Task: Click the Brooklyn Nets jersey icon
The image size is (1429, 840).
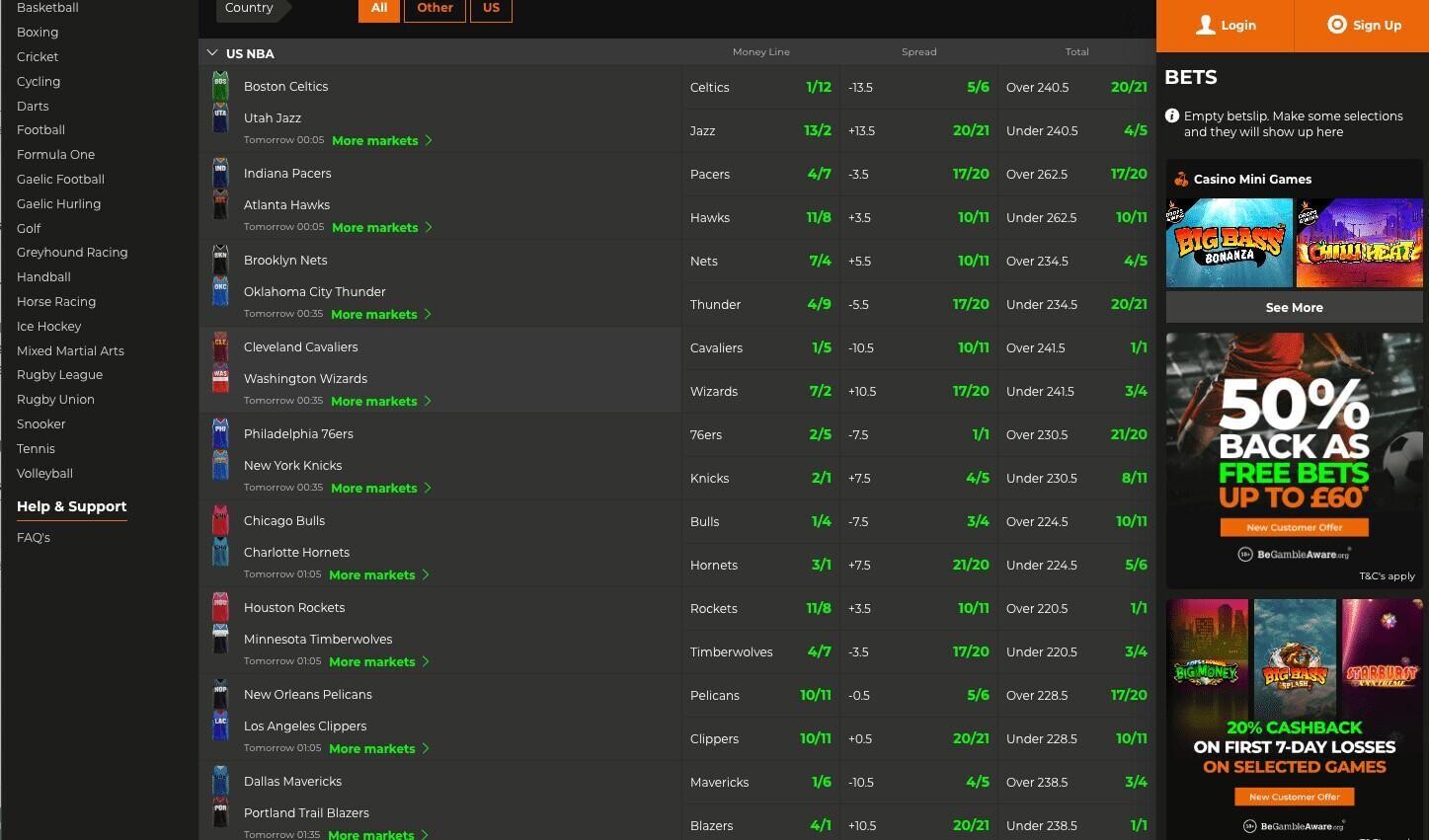Action: (220, 260)
